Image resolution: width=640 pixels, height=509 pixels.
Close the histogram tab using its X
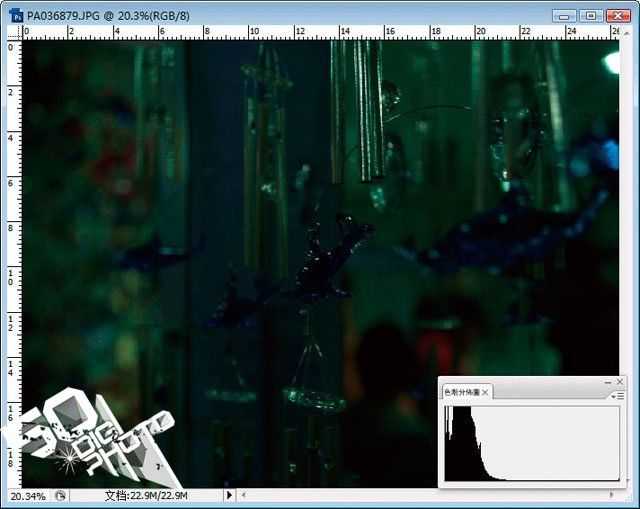[x=485, y=392]
